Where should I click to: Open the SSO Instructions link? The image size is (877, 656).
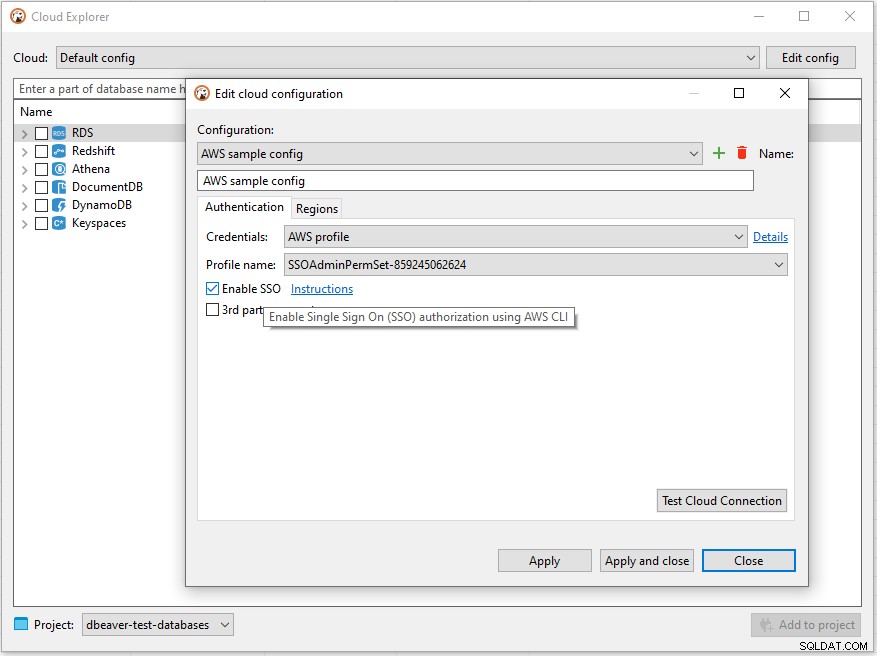click(x=322, y=289)
